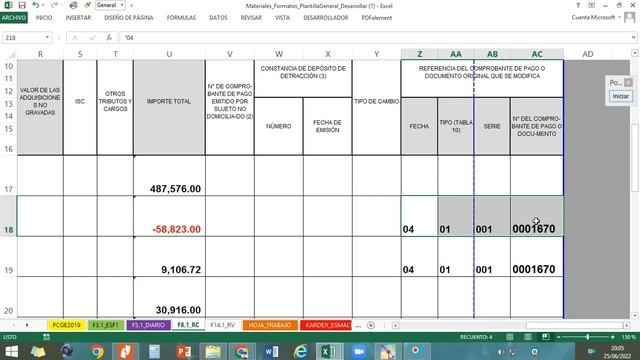Click cell with 487,576.00
This screenshot has width=640, height=360.
tap(169, 176)
